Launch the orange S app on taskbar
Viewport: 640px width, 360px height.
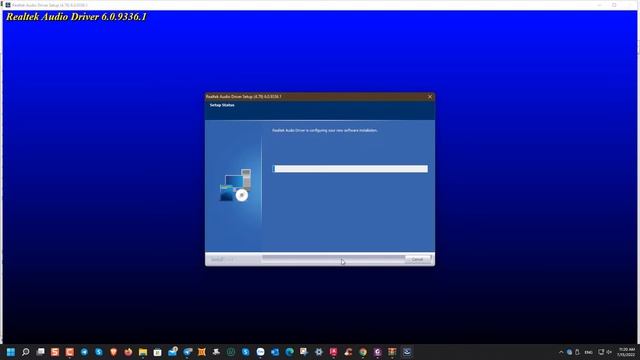coord(55,352)
